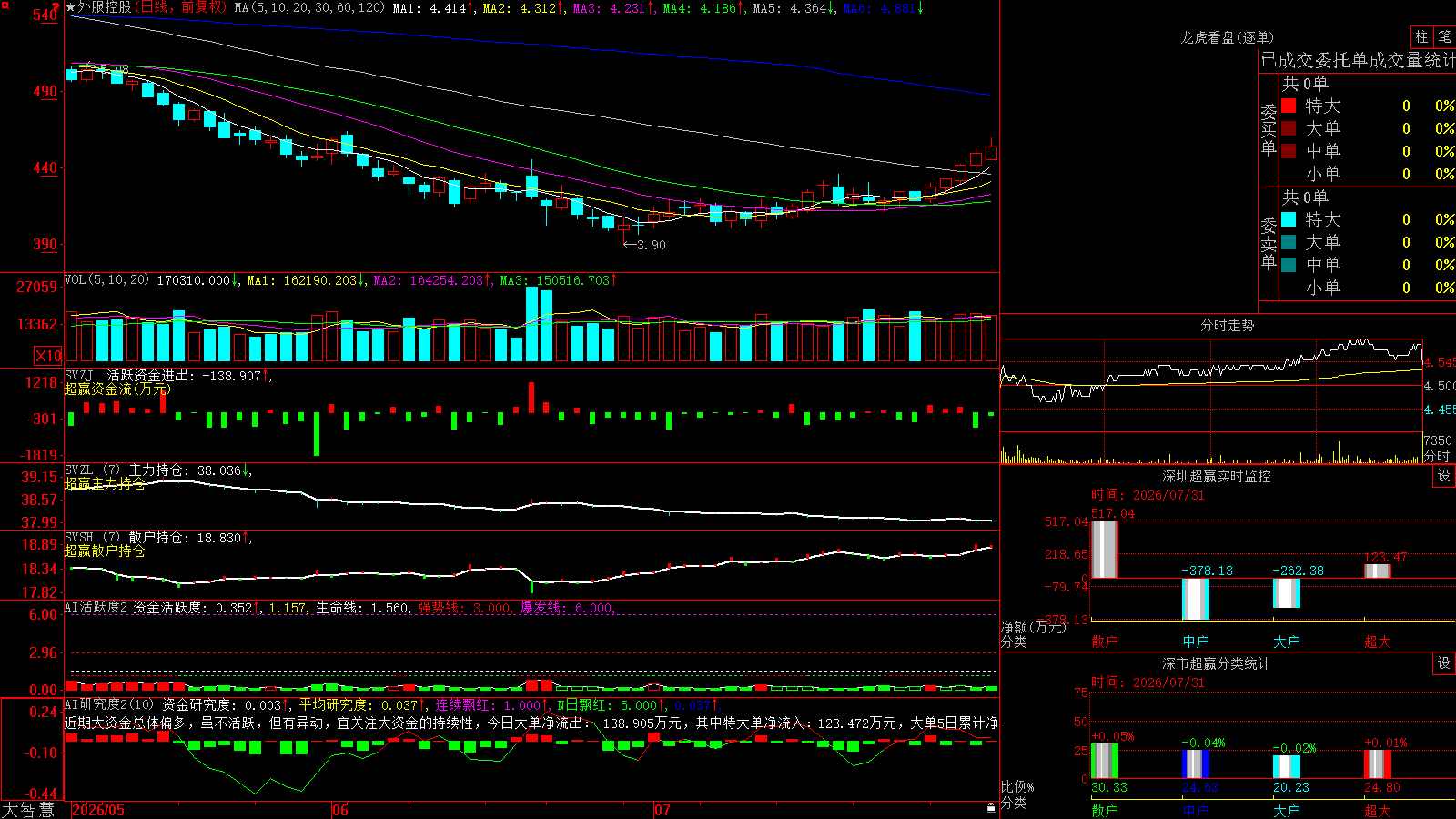This screenshot has height=819, width=1456.
Task: Click the 中户 bar showing -378.13
Action: click(1196, 599)
